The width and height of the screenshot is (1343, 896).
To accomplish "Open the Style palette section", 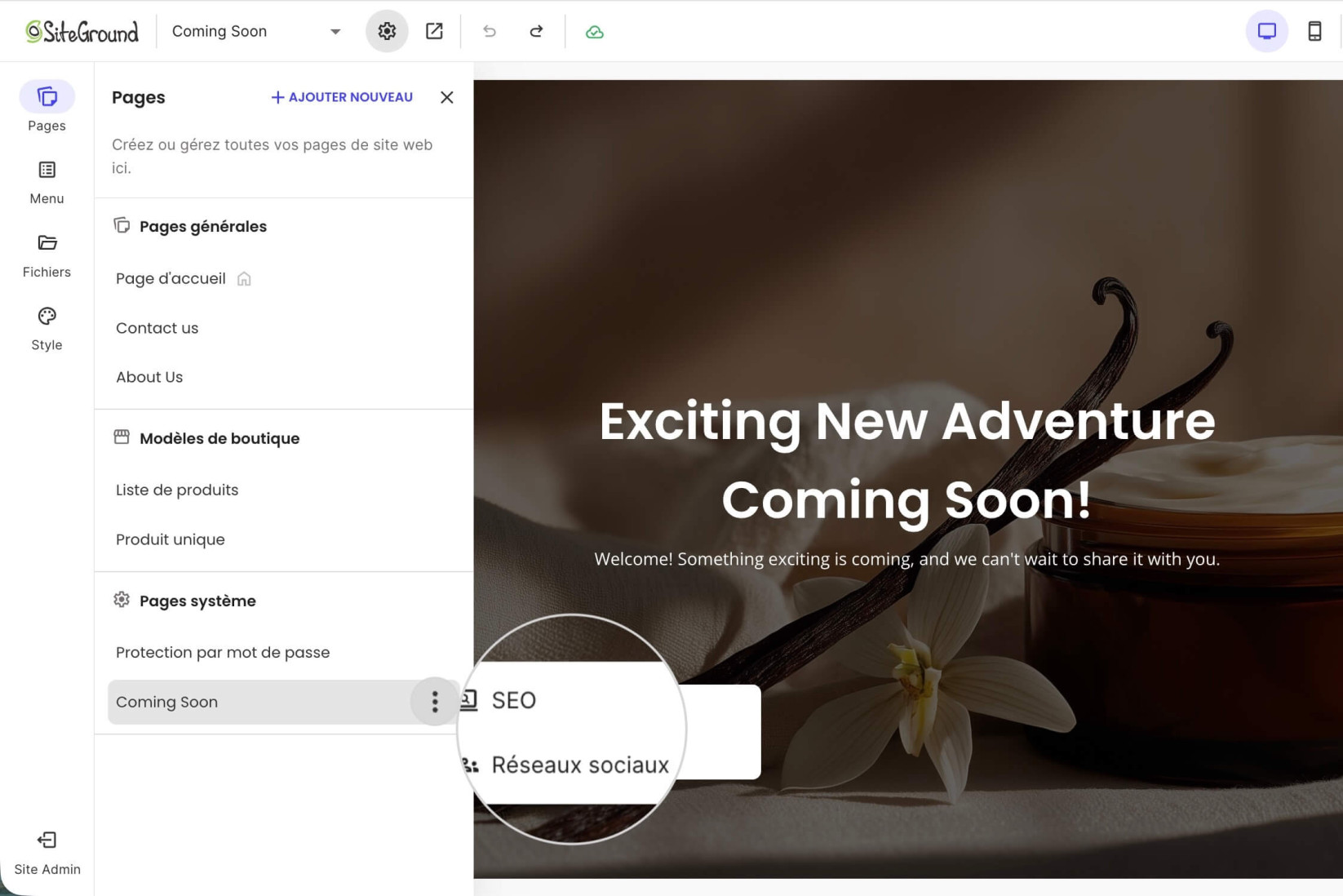I will point(47,329).
